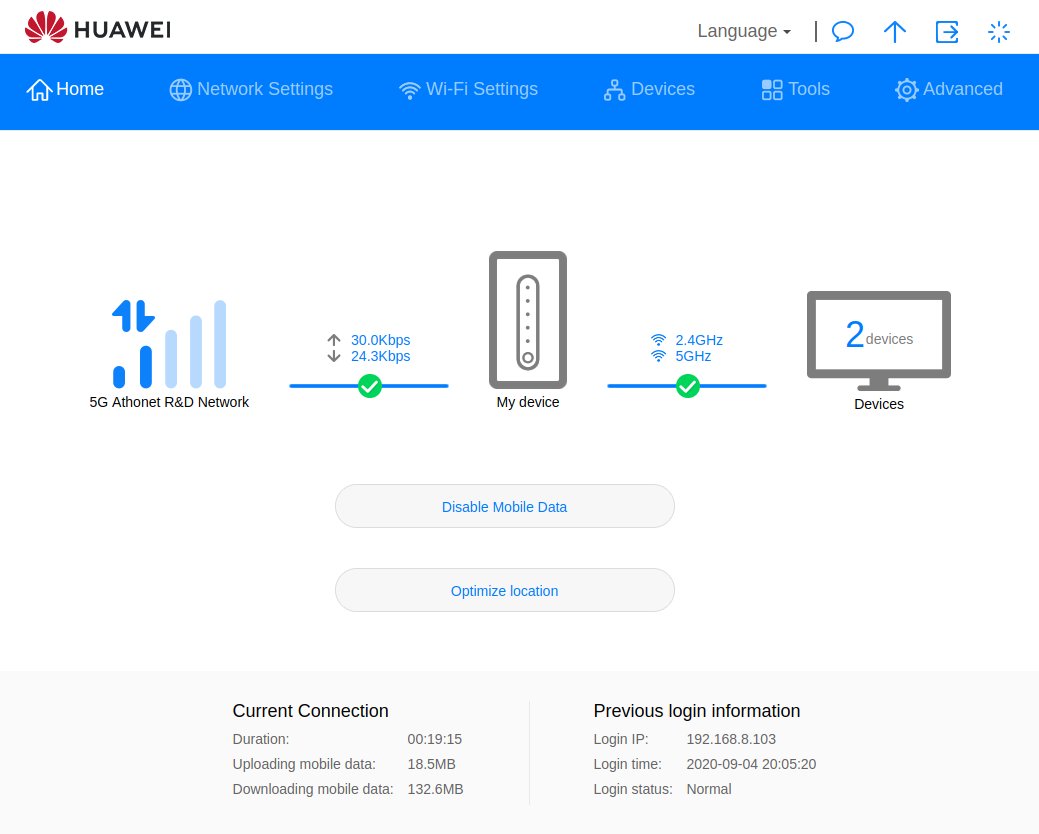The image size is (1039, 834).
Task: Open the SMS message bubble icon
Action: point(843,31)
